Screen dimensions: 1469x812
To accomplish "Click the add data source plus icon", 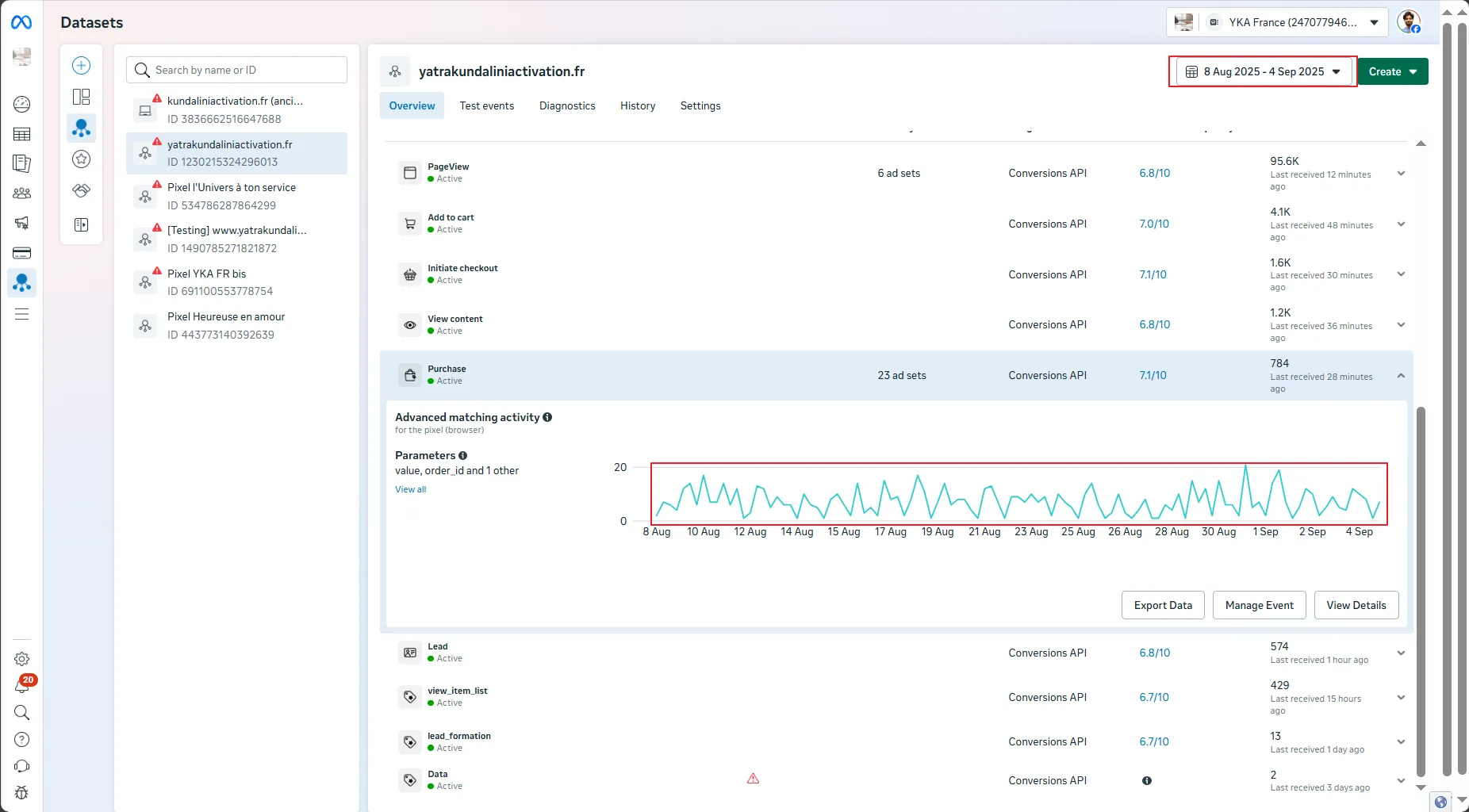I will coord(81,65).
